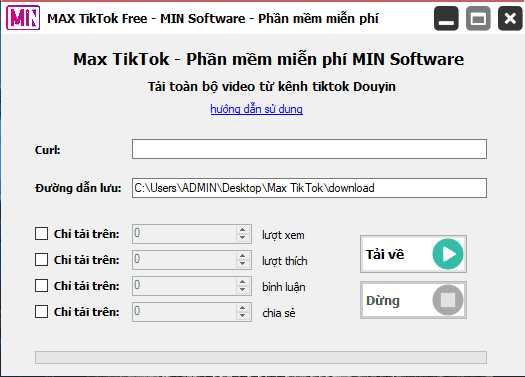Click the Dừng button label
The height and width of the screenshot is (377, 525).
383,300
